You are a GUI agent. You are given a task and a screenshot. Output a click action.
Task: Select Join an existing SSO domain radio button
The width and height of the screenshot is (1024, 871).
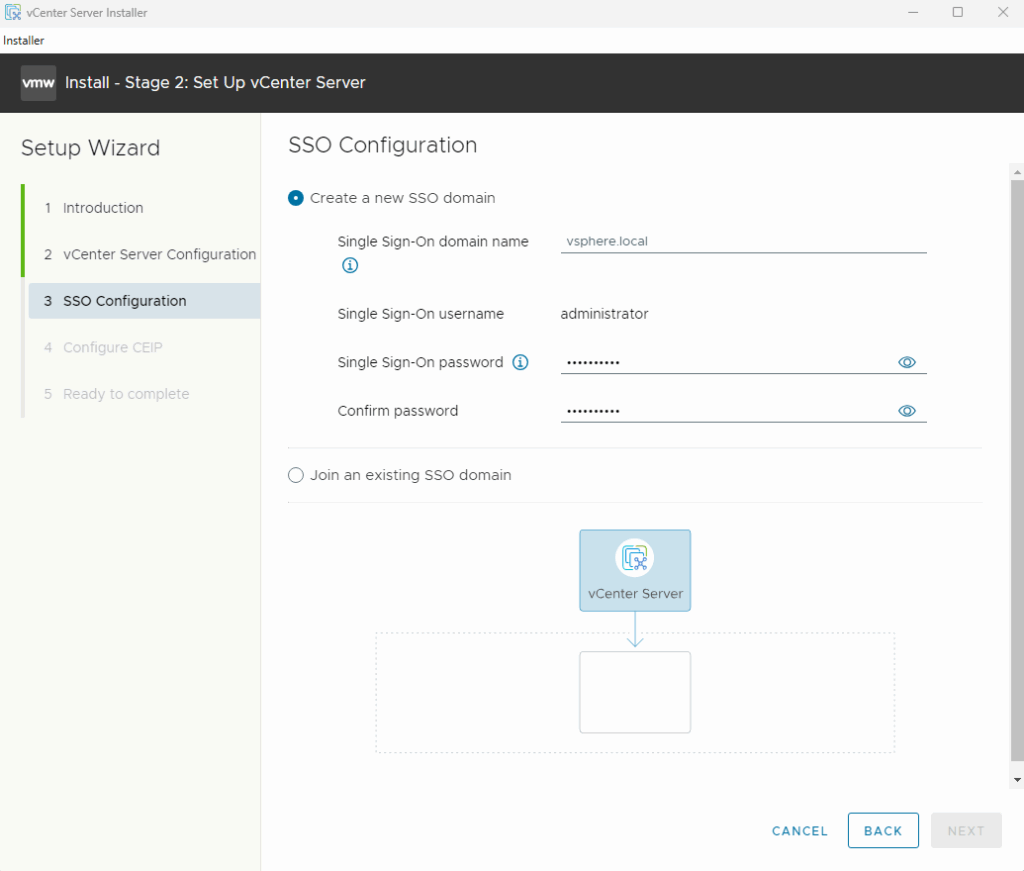(296, 475)
